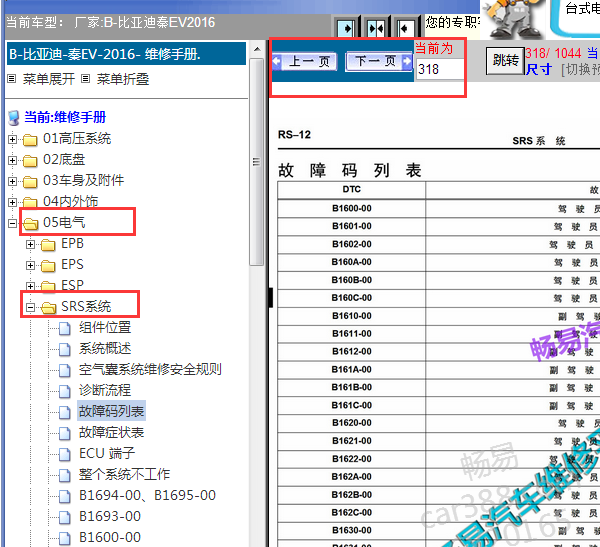Select the 03车身及附件 folder icon
Viewport: 600px width, 547px height.
30,182
